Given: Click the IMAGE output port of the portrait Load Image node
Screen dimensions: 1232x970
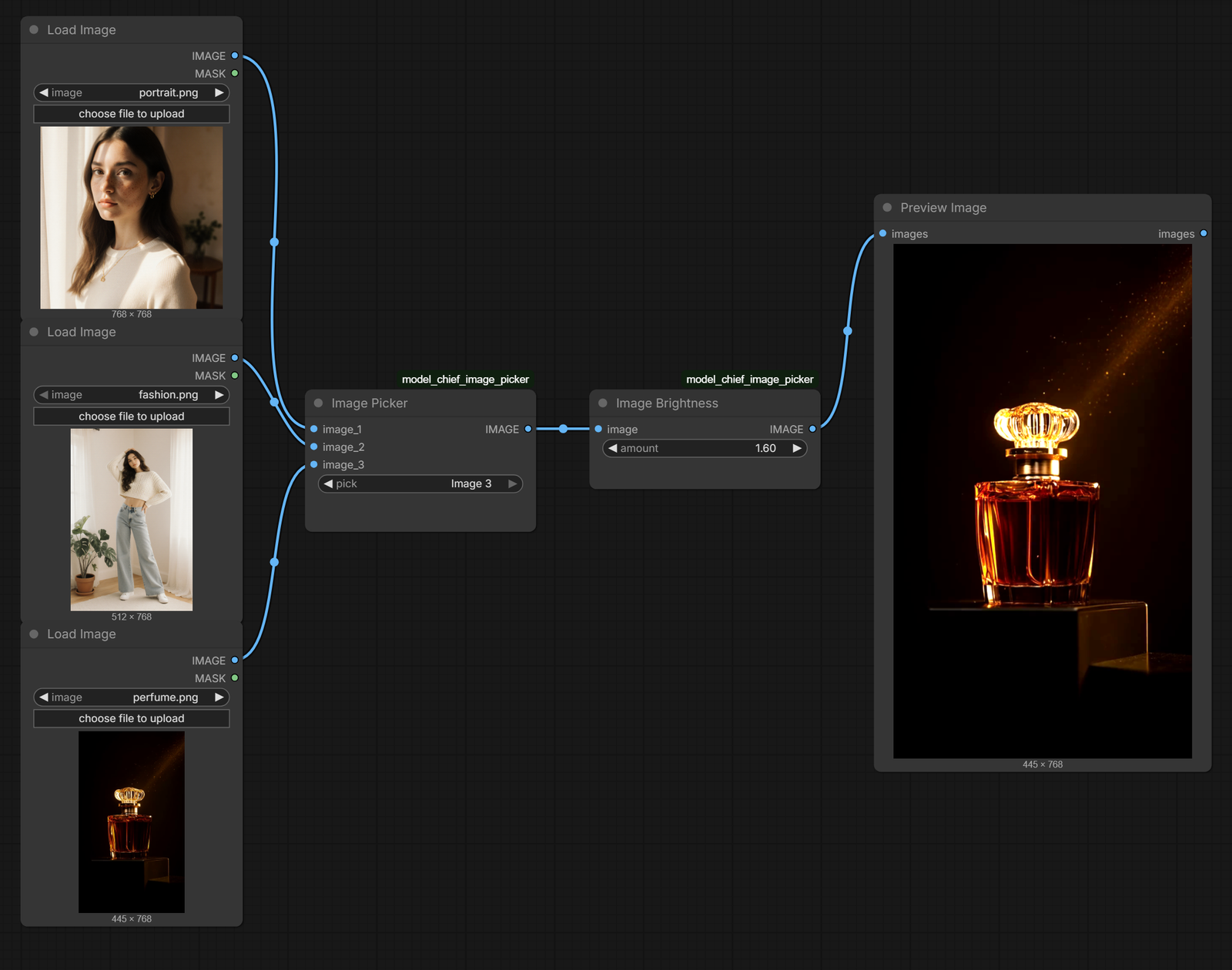Looking at the screenshot, I should 235,56.
